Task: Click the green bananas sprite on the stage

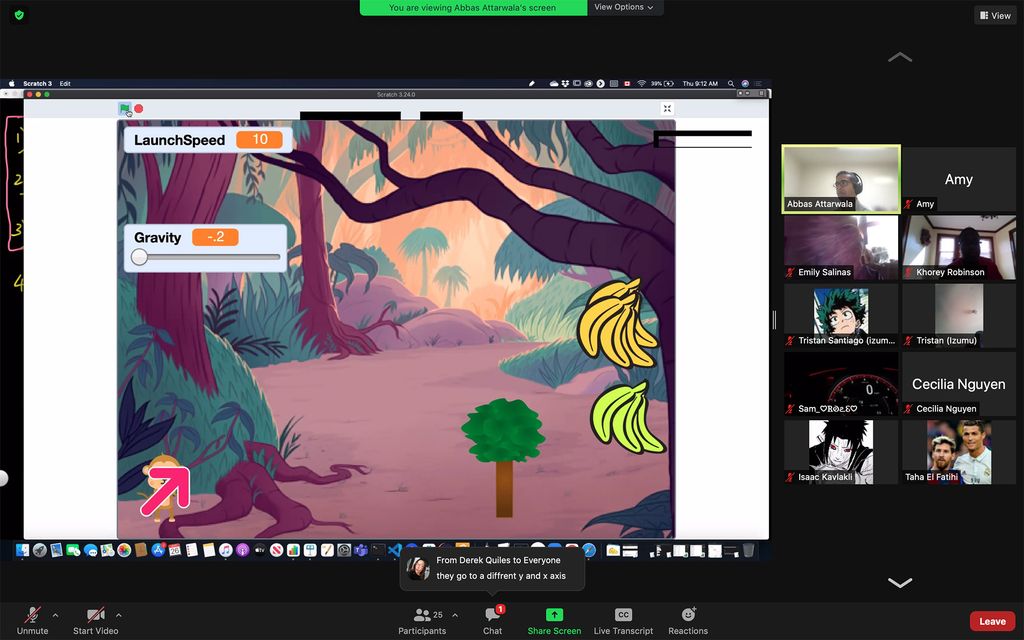Action: pyautogui.click(x=626, y=418)
